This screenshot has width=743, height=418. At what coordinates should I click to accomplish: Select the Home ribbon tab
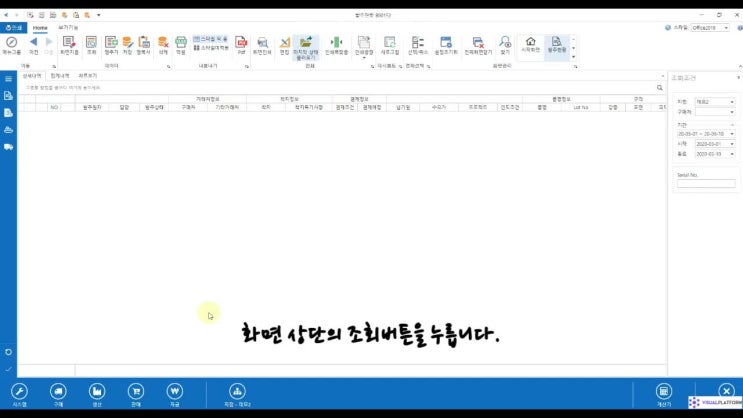40,28
